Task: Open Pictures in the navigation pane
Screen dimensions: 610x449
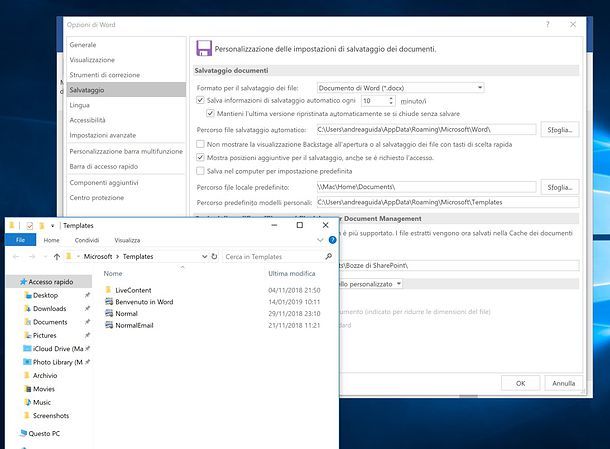Action: [x=44, y=335]
